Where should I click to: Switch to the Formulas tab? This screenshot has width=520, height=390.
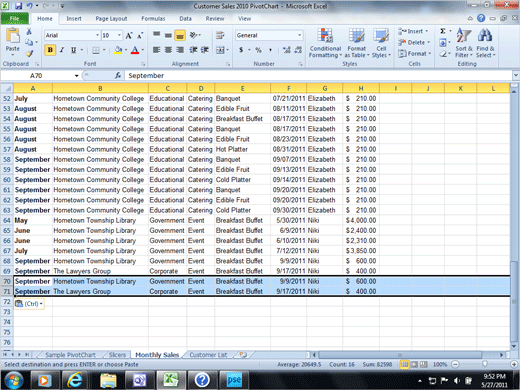[153, 19]
